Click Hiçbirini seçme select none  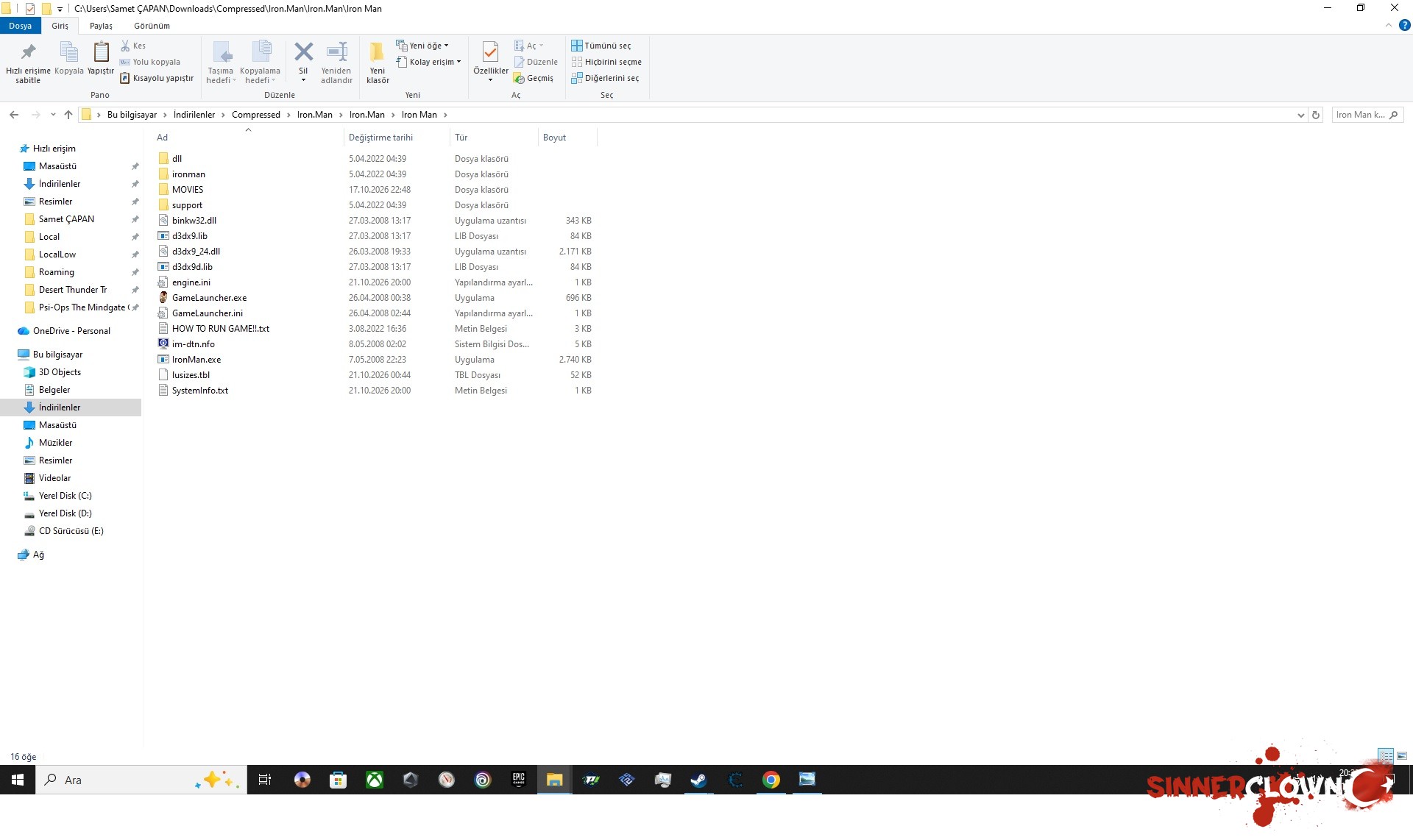[606, 62]
